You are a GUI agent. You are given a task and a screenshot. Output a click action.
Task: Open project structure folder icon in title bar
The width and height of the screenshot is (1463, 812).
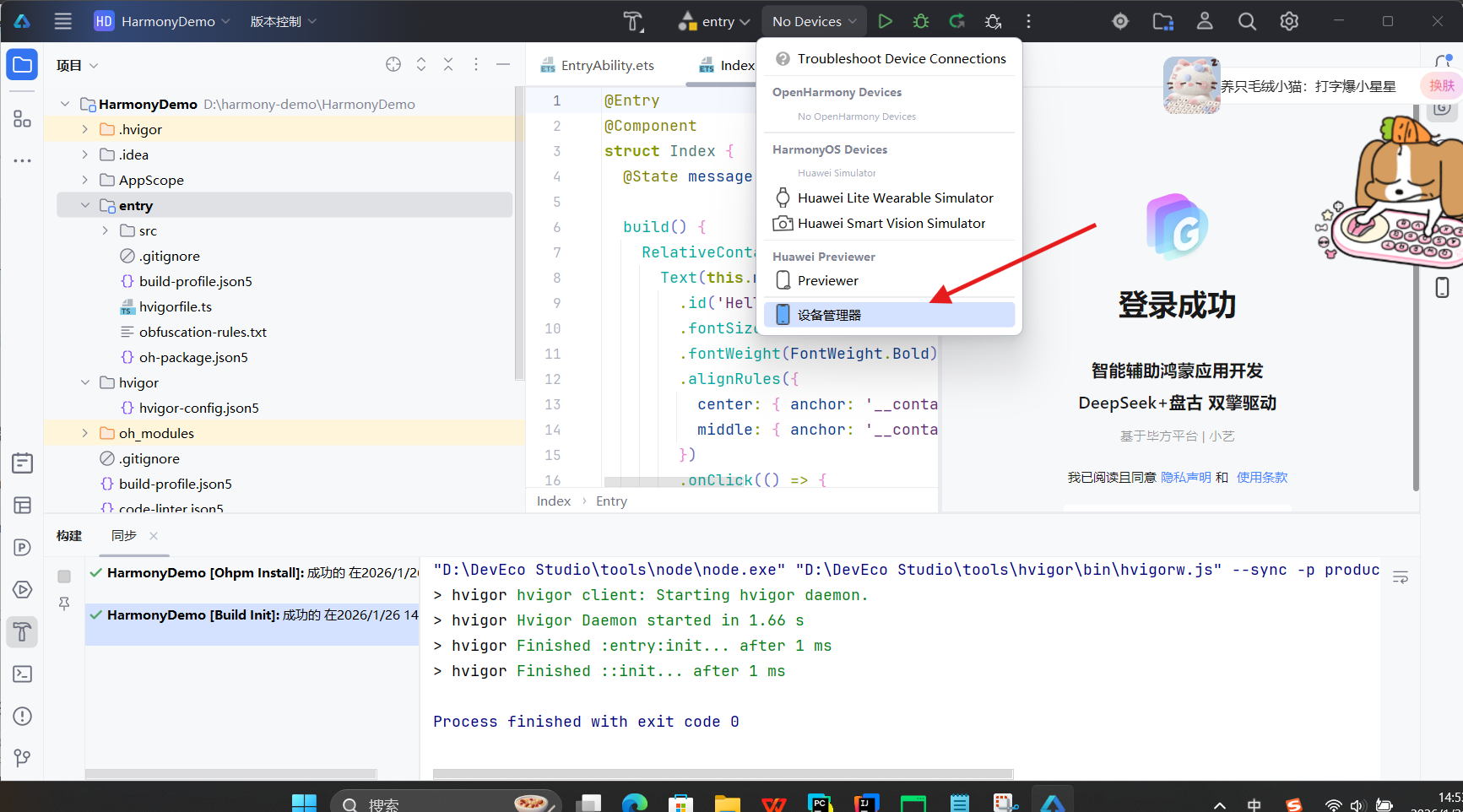[1163, 21]
